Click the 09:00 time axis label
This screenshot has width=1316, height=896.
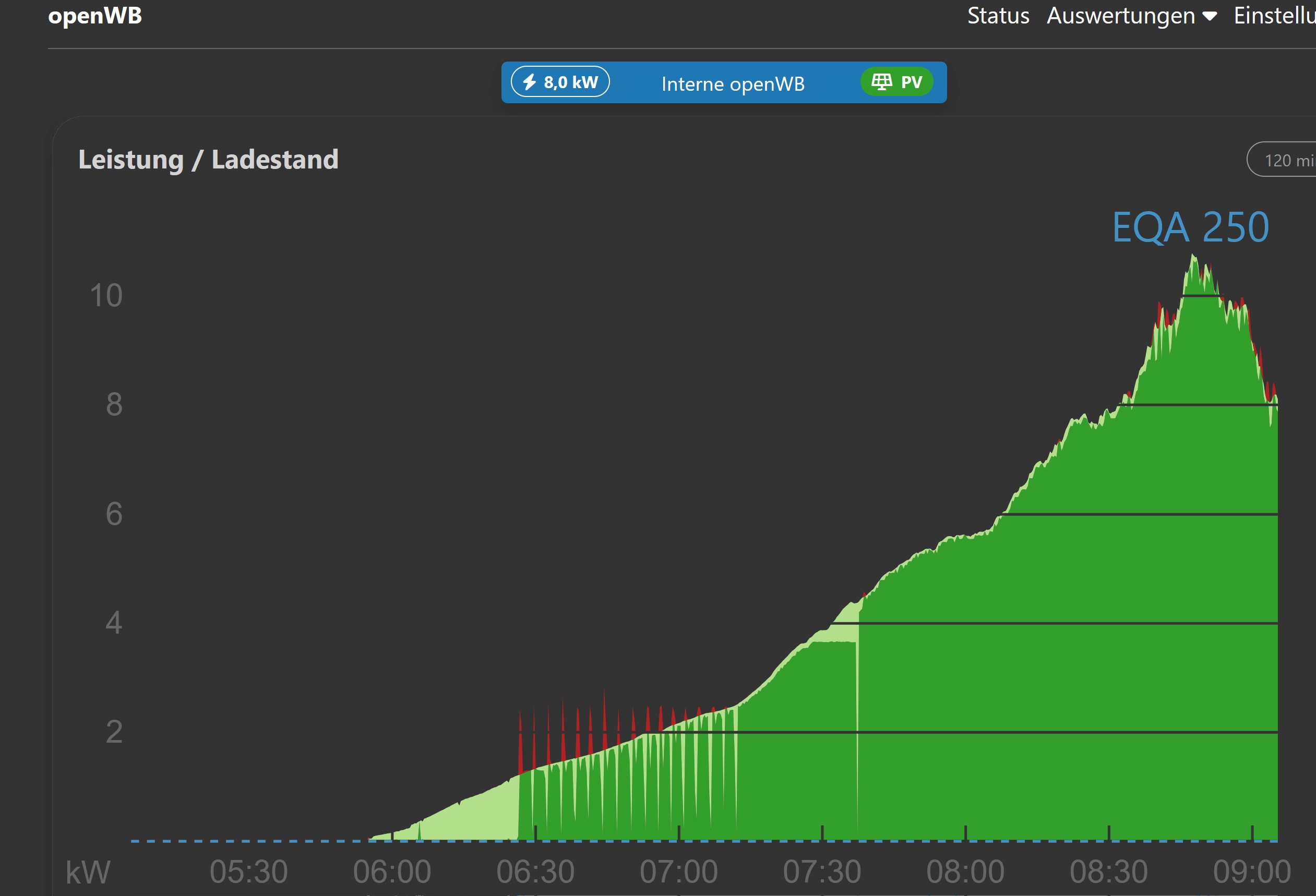point(1251,871)
